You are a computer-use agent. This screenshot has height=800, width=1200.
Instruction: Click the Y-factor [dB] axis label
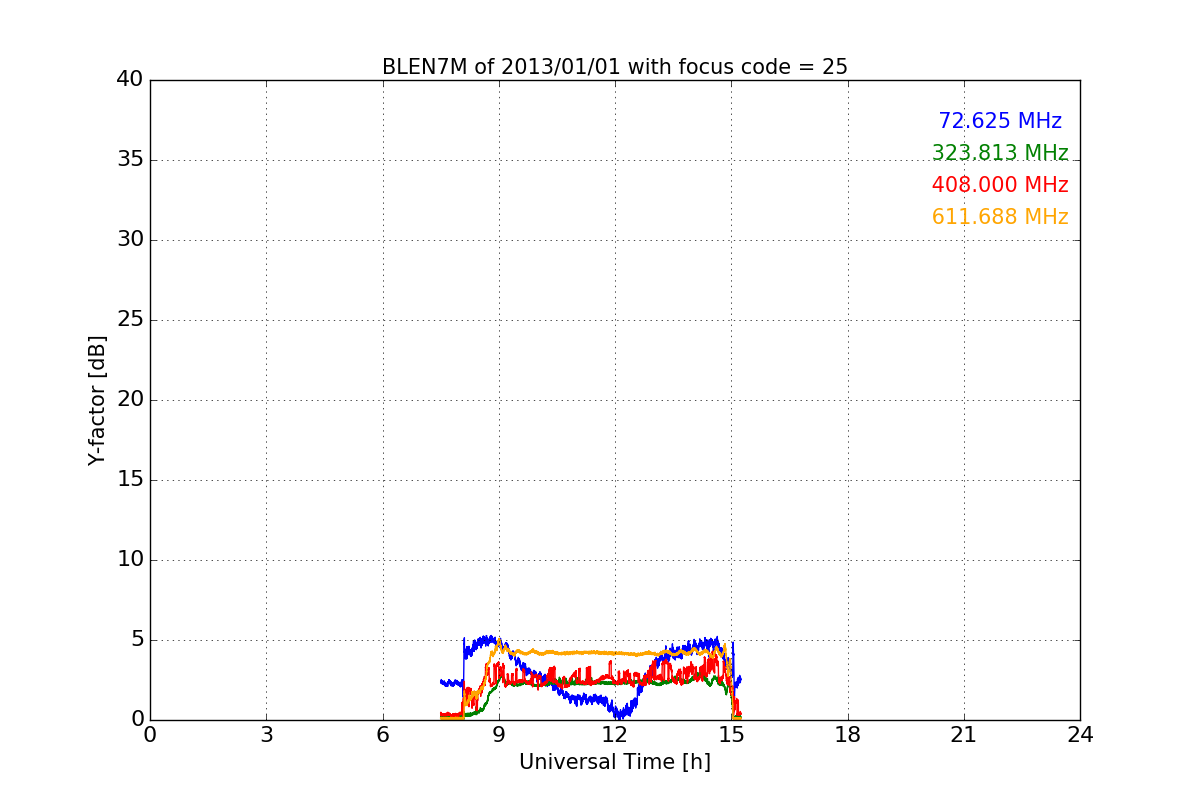point(97,400)
